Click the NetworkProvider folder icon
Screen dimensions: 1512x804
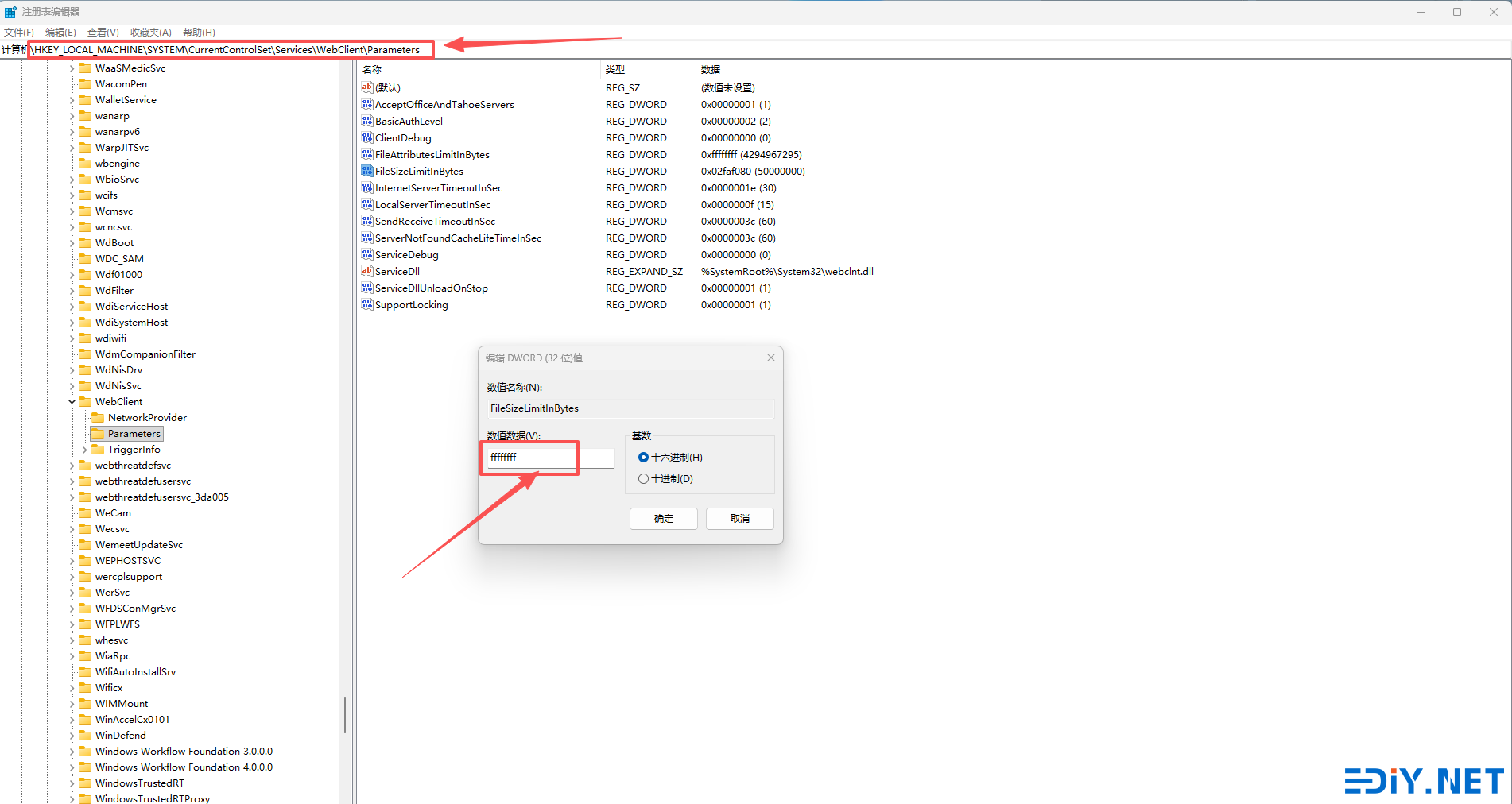coord(98,417)
